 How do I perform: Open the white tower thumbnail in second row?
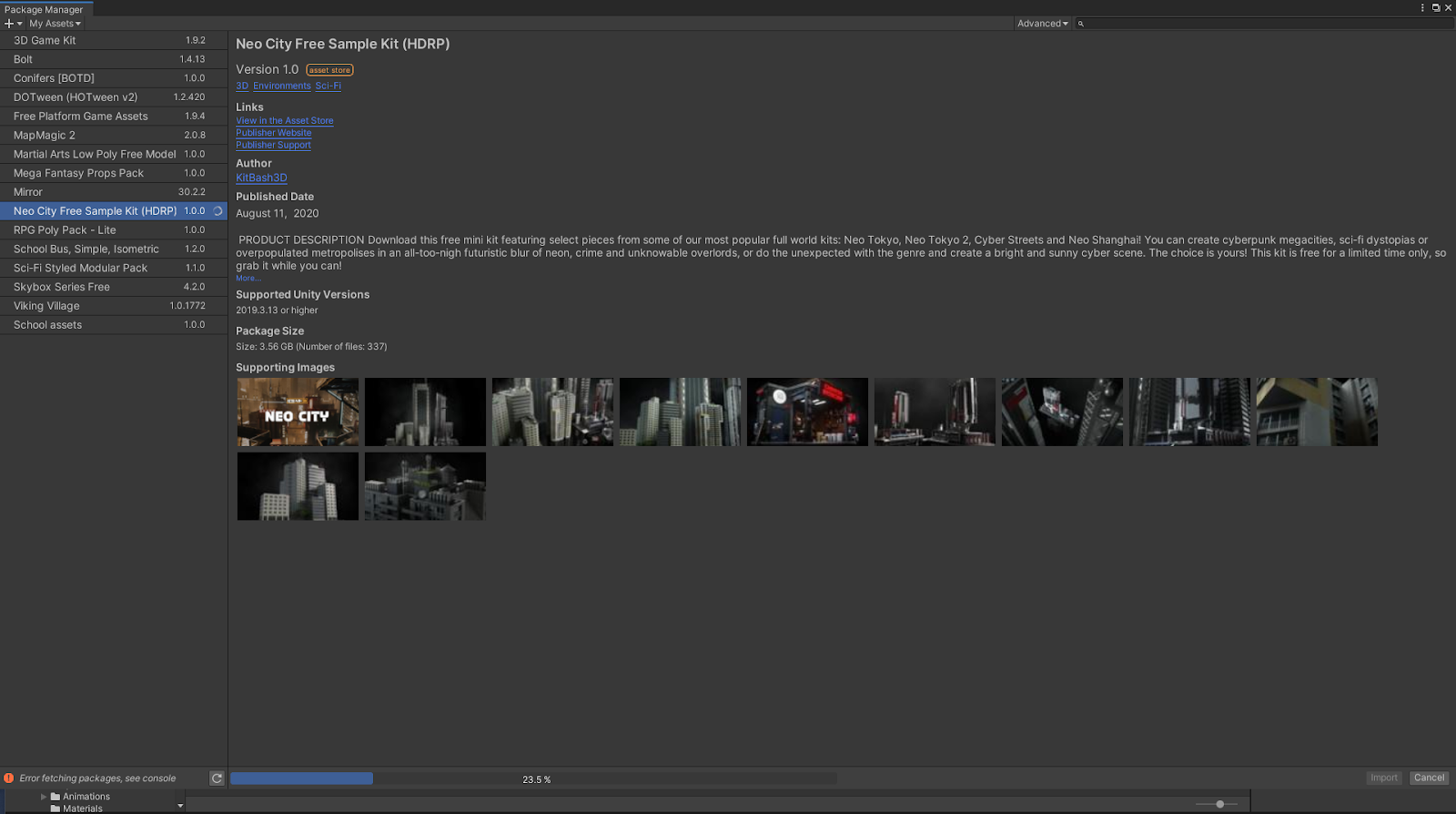pos(298,486)
